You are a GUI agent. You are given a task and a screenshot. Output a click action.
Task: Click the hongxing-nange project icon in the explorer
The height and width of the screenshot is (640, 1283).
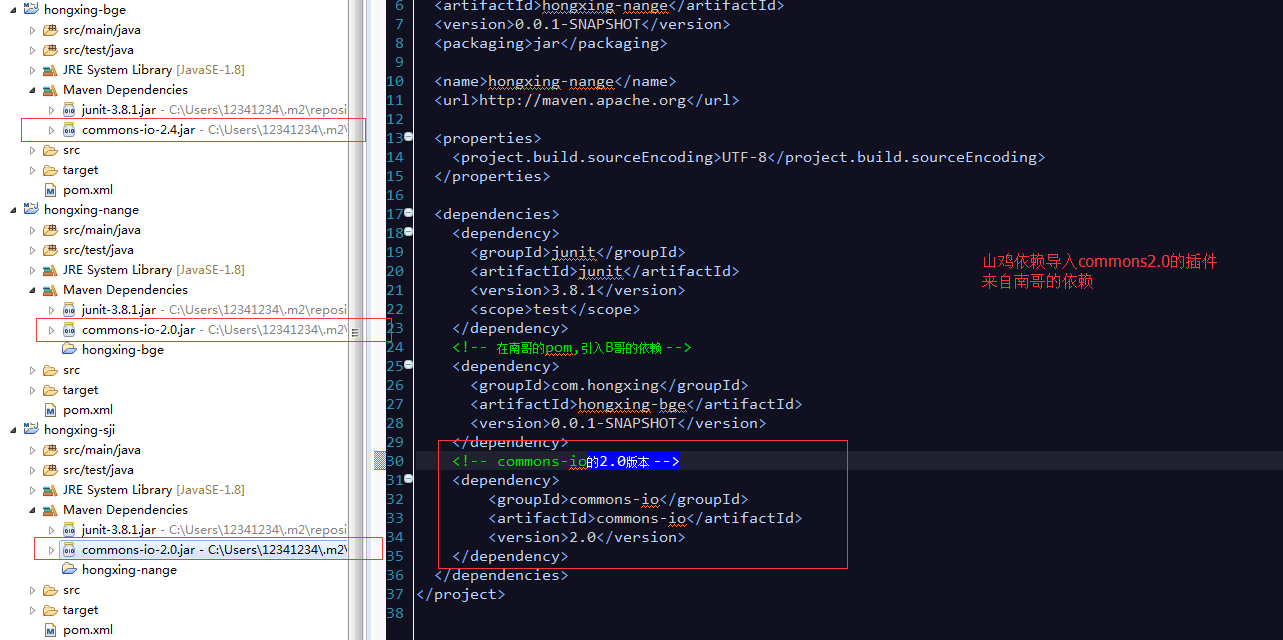30,210
